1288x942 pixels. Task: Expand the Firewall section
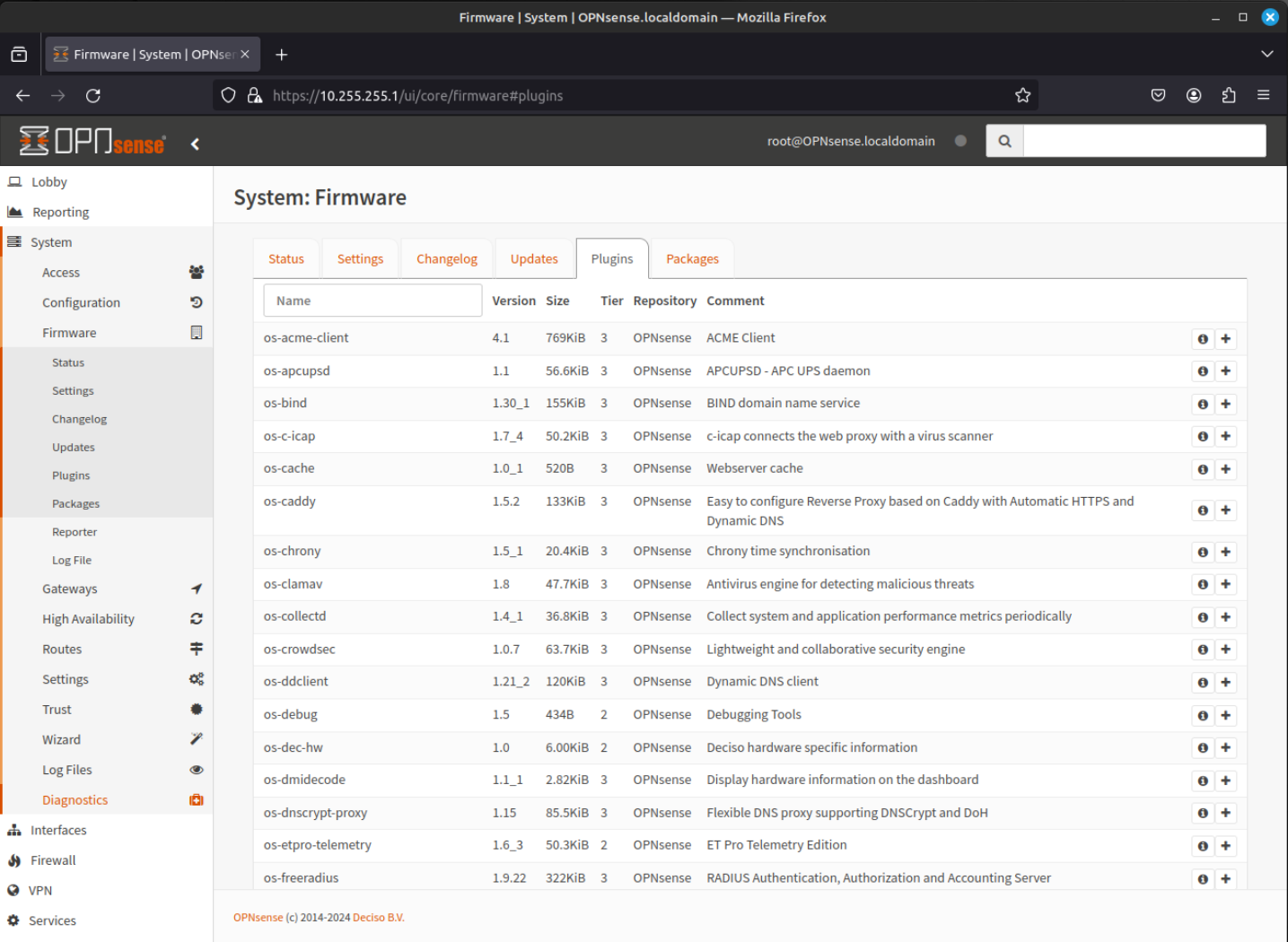click(x=106, y=860)
